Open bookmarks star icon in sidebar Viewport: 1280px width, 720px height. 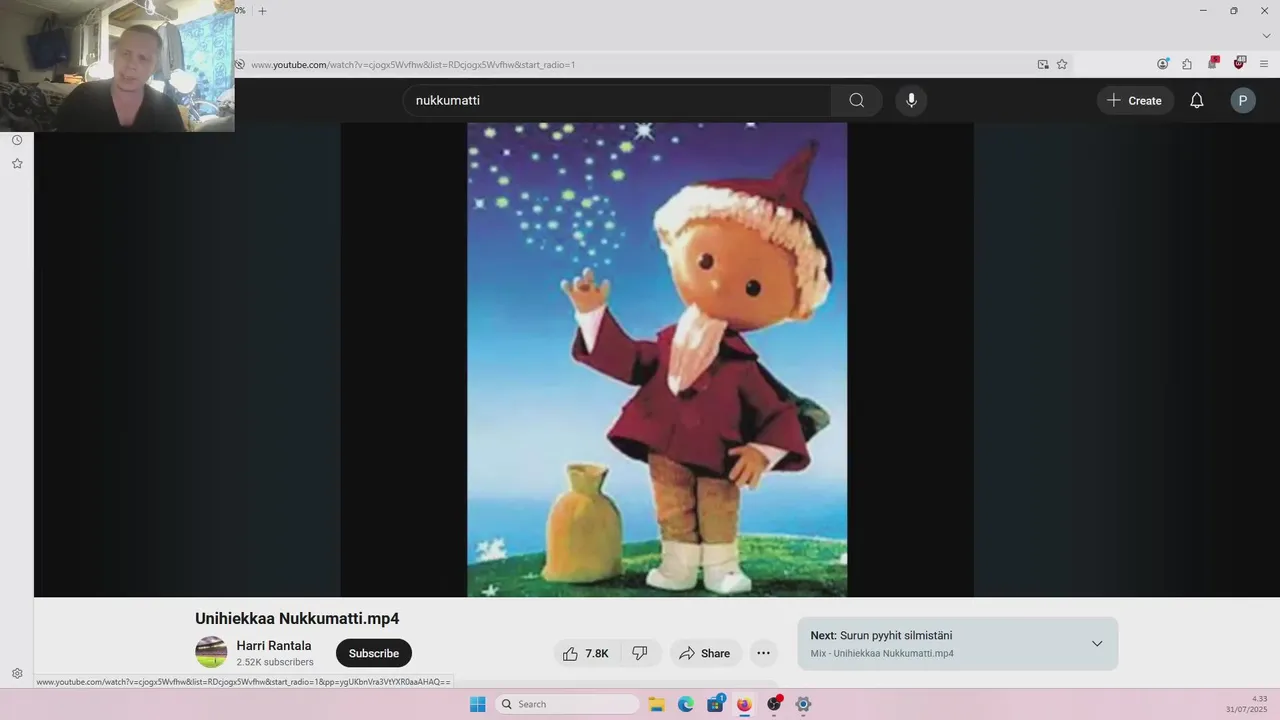pyautogui.click(x=17, y=163)
